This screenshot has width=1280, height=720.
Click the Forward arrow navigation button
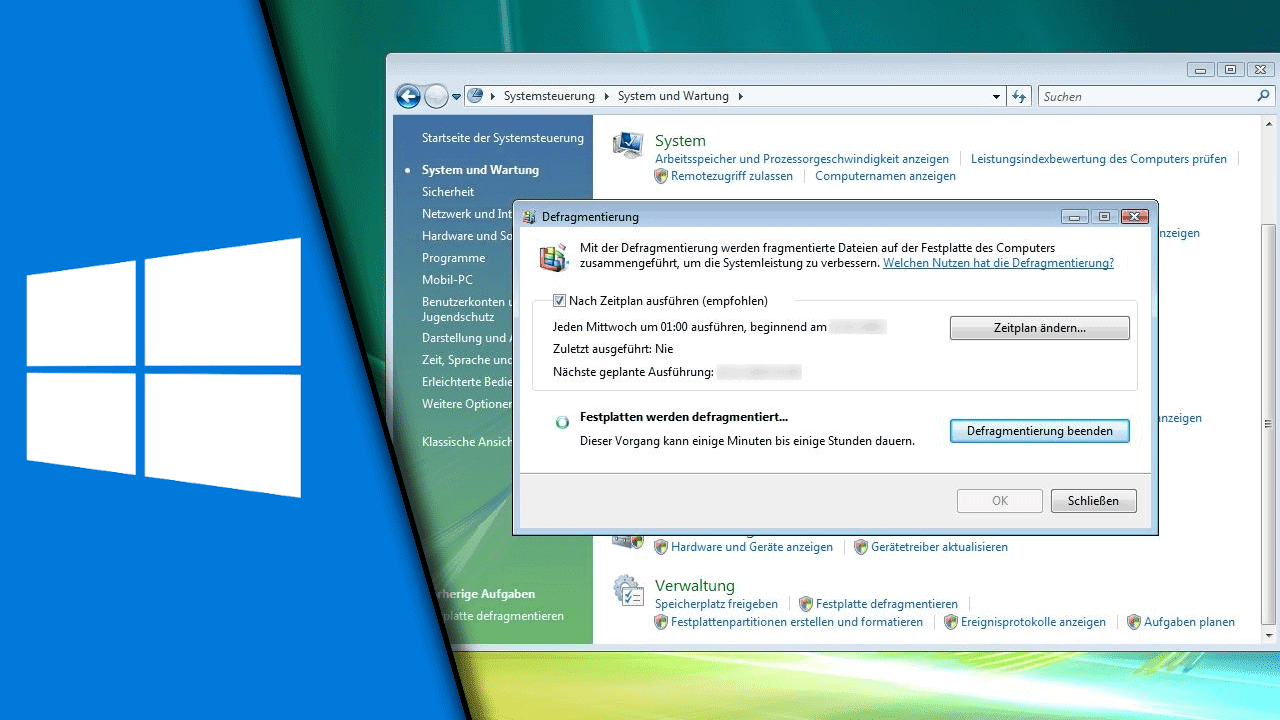click(436, 96)
